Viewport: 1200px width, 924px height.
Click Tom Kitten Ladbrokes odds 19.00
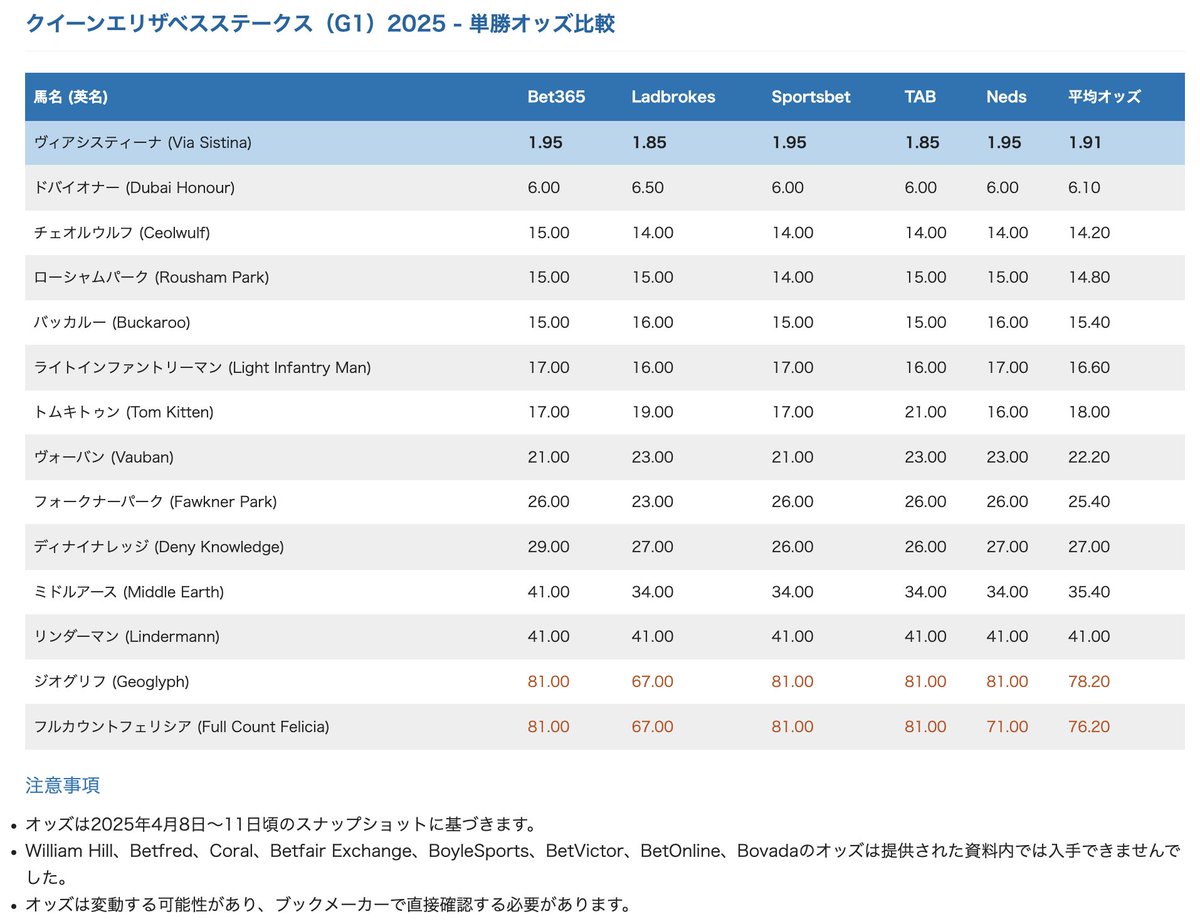pyautogui.click(x=653, y=412)
